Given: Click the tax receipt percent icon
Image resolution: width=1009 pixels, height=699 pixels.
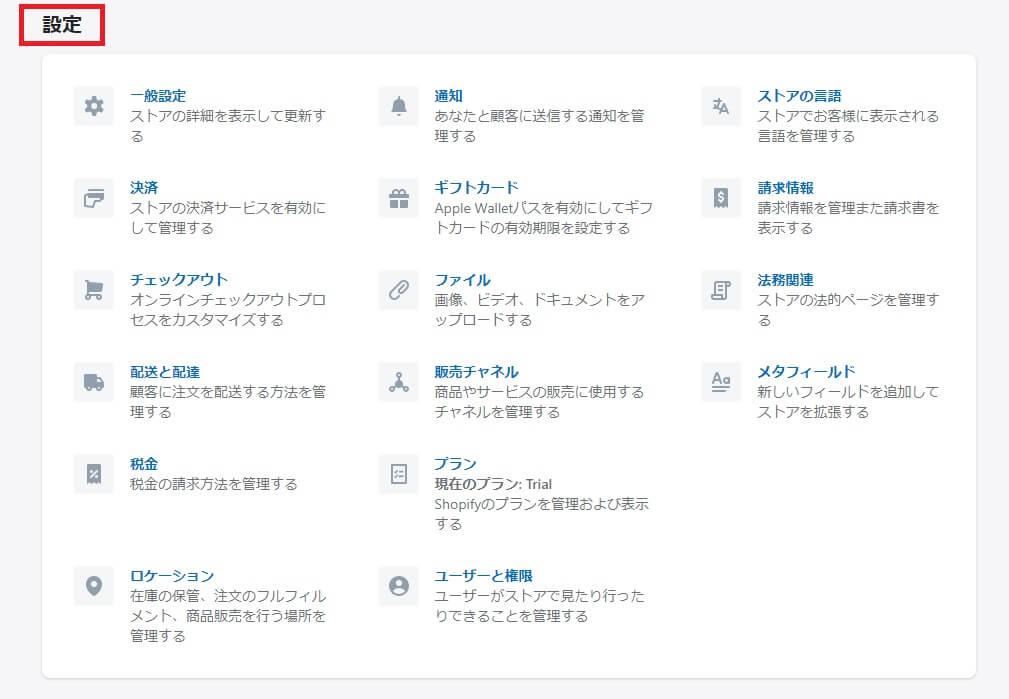Looking at the screenshot, I should click(x=94, y=474).
